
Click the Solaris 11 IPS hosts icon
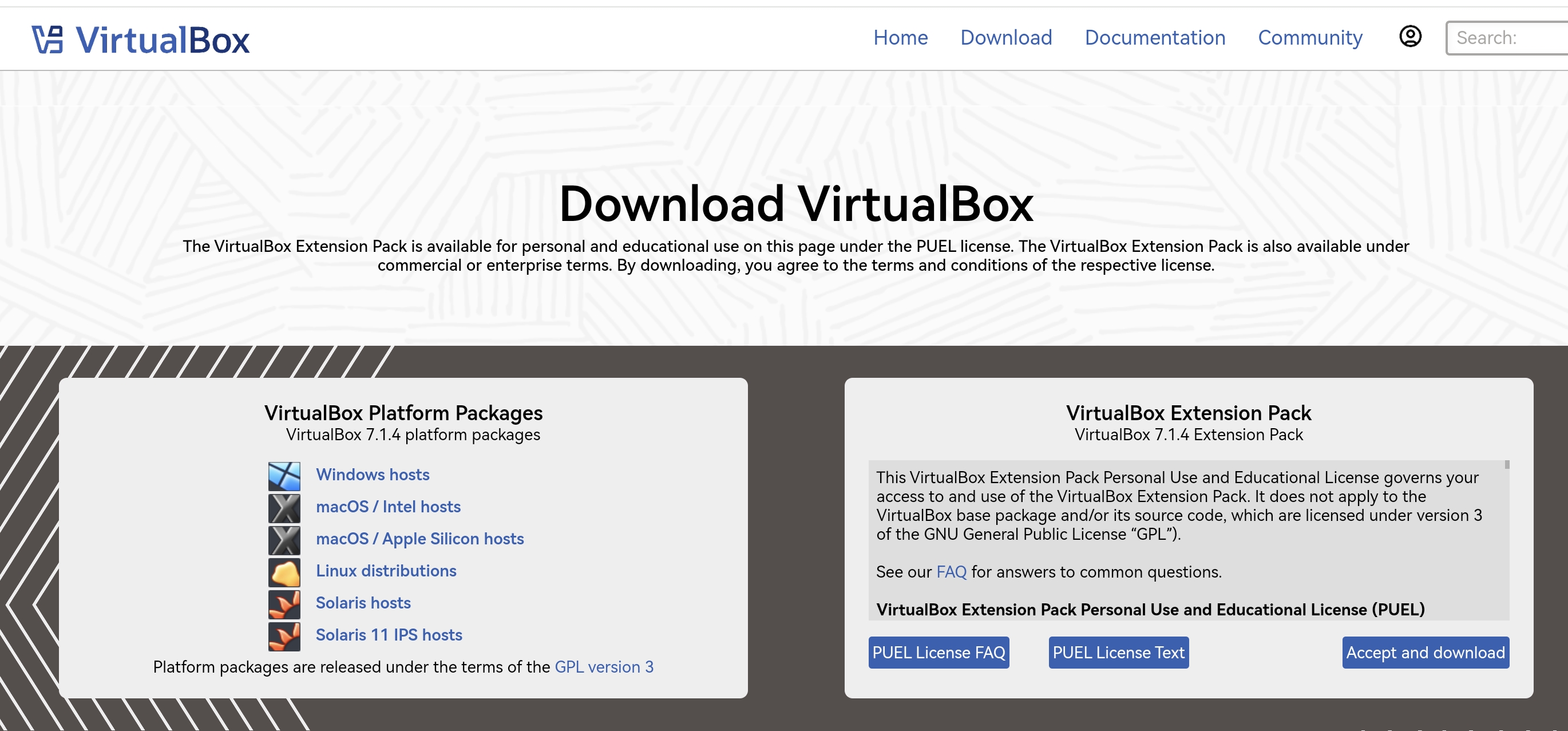[283, 634]
